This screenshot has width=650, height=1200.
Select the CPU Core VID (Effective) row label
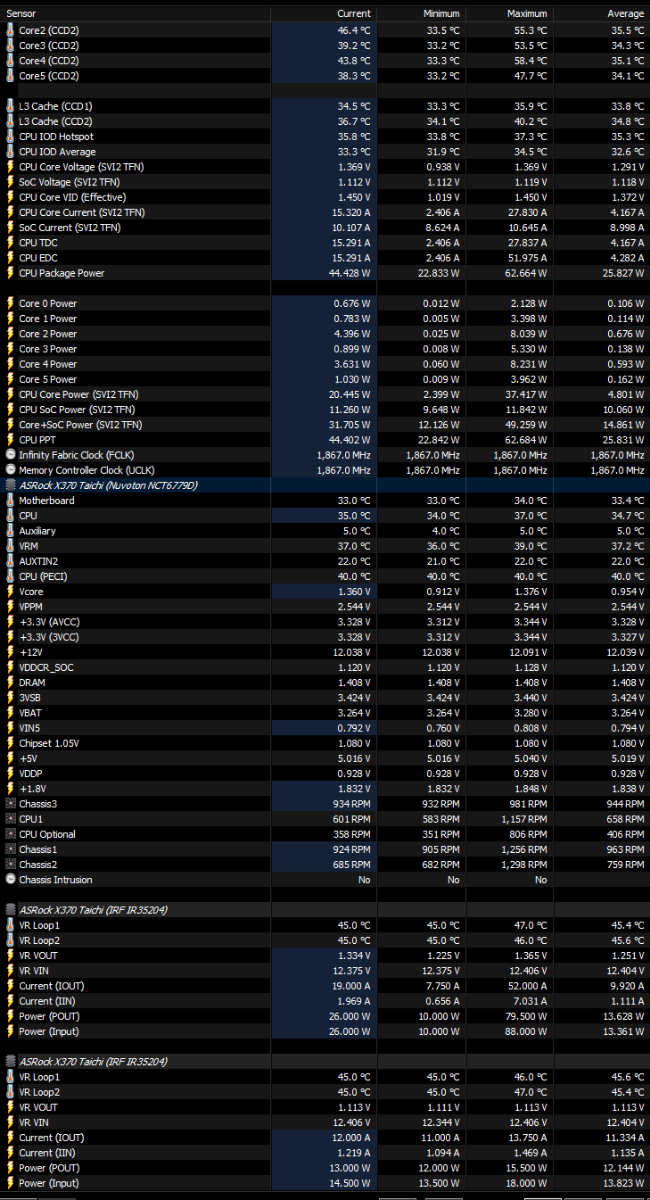(x=72, y=197)
